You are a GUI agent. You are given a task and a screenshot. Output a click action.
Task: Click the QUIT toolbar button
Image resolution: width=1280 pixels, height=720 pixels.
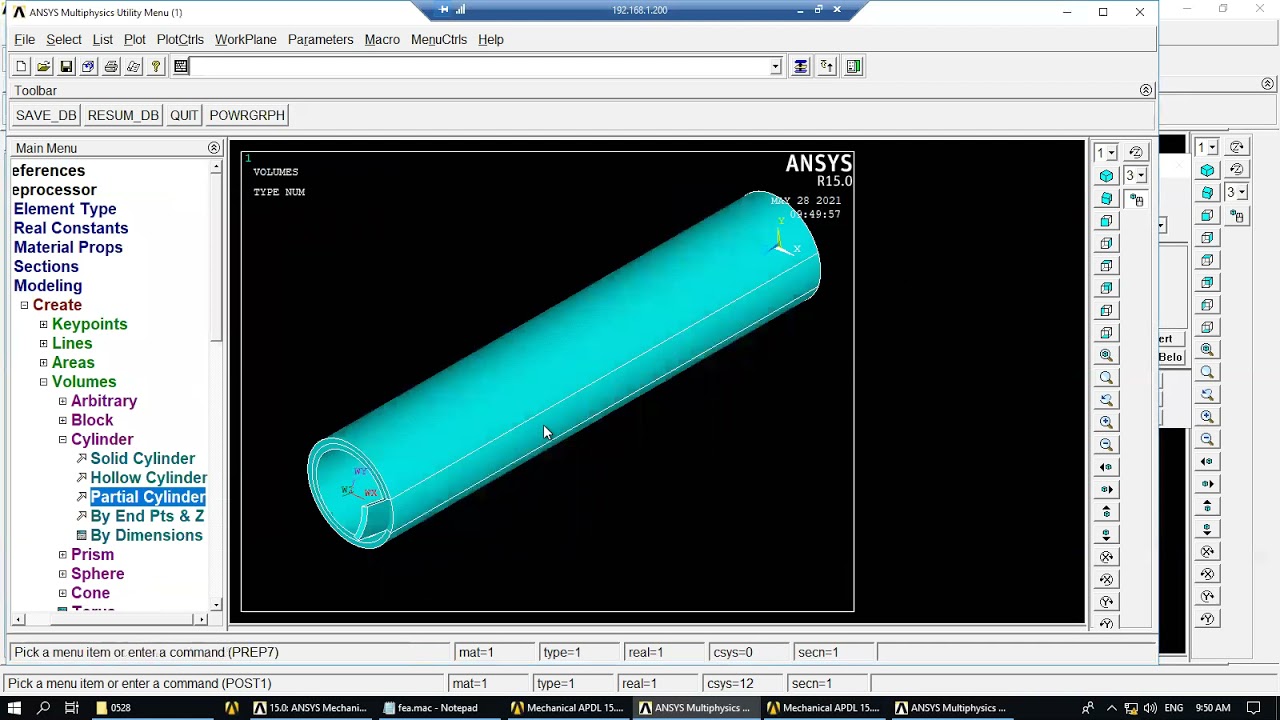(x=184, y=115)
